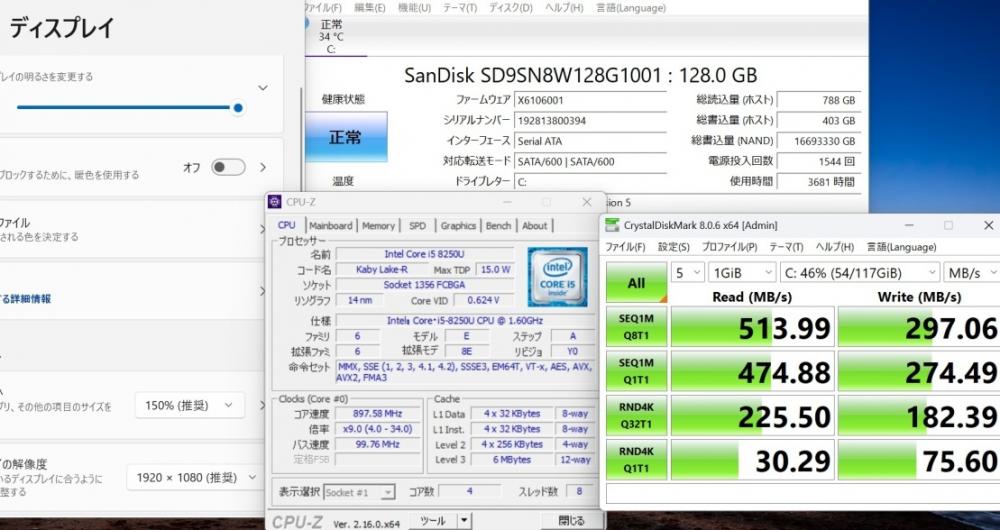
Task: Open テーマ(T) menu in CrystalDiskMark
Action: [x=786, y=247]
